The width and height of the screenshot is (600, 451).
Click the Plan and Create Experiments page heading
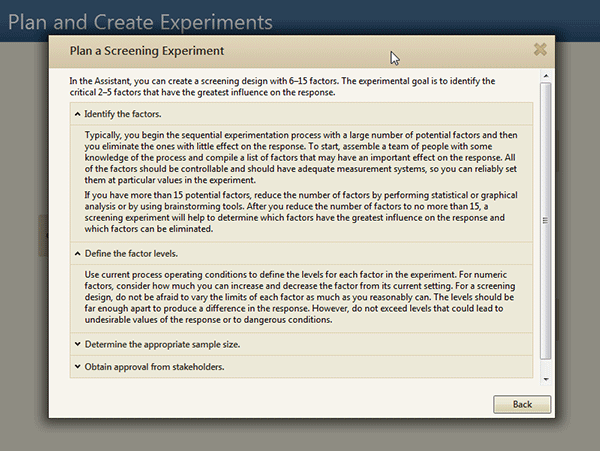[140, 22]
